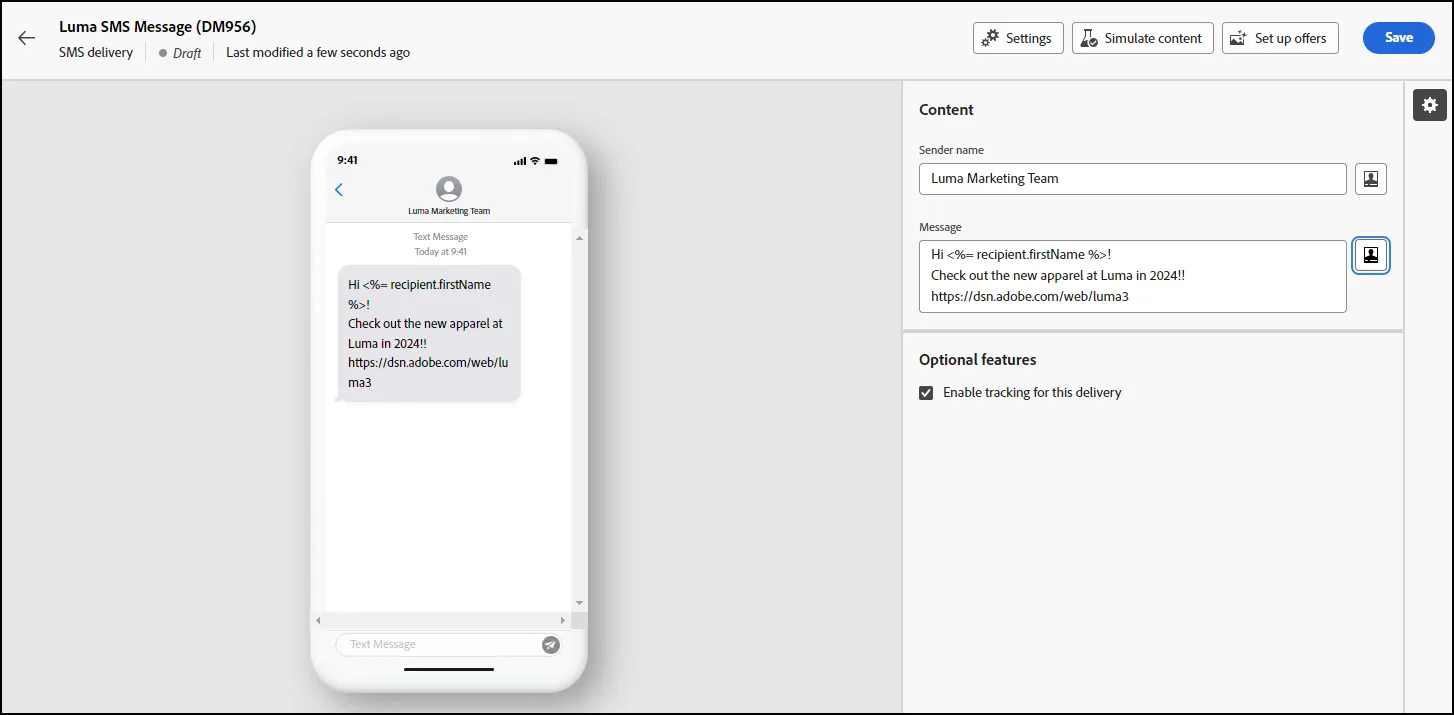Click the Optional features heading

click(x=978, y=360)
